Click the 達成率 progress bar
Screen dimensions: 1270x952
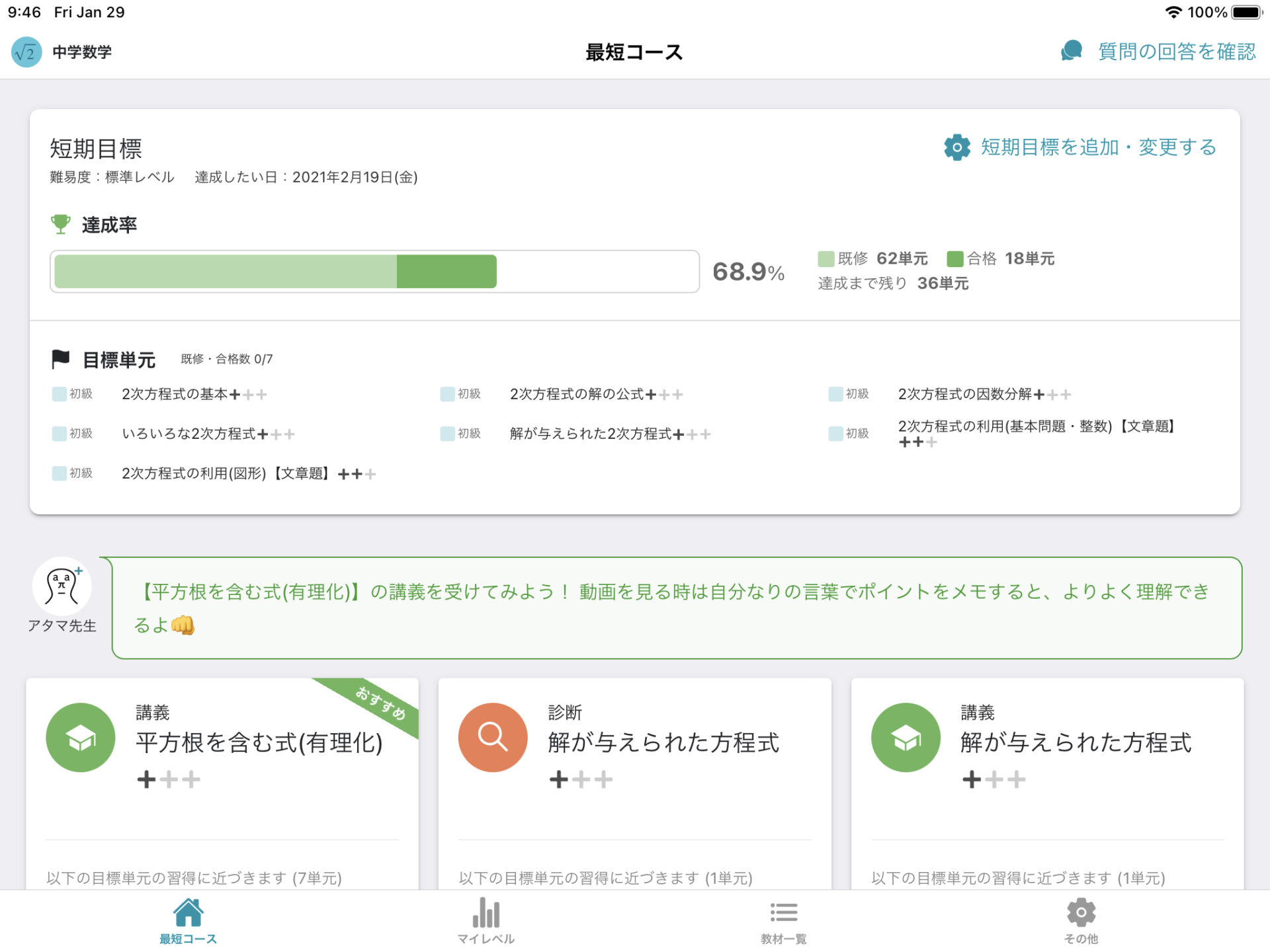374,271
